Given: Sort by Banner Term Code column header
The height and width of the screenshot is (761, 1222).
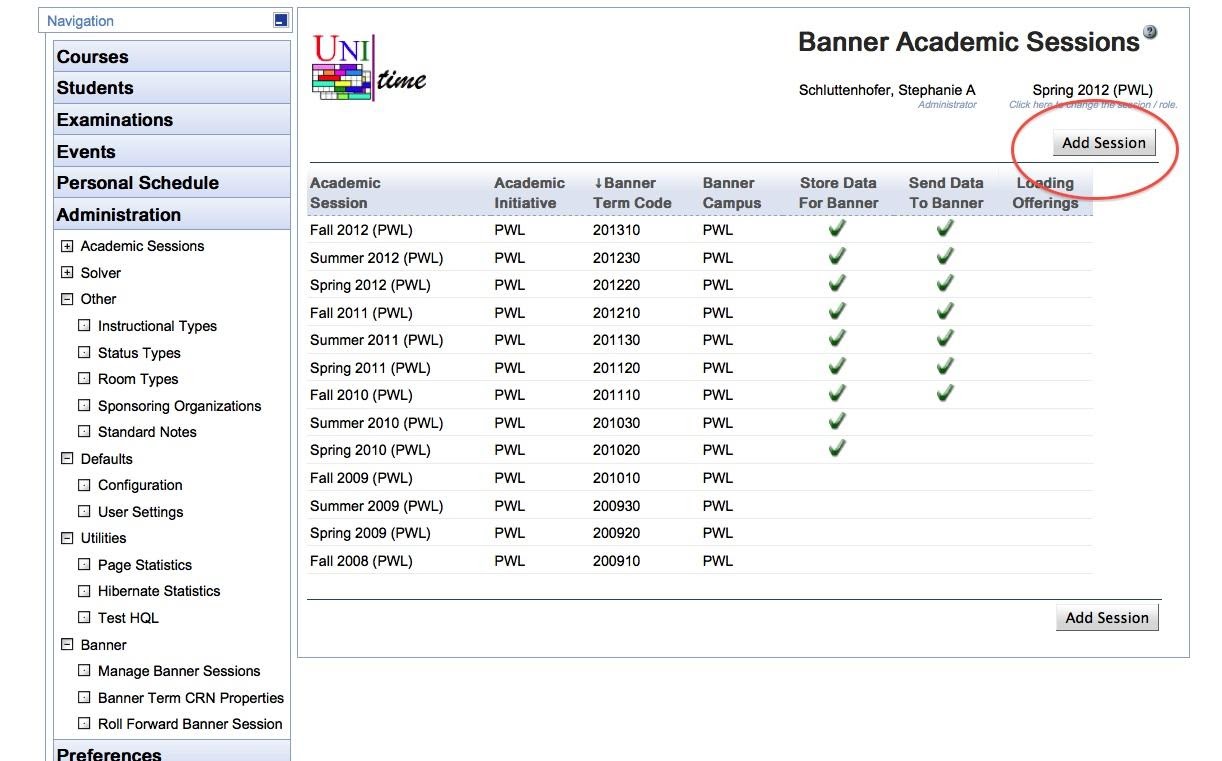Looking at the screenshot, I should click(632, 193).
